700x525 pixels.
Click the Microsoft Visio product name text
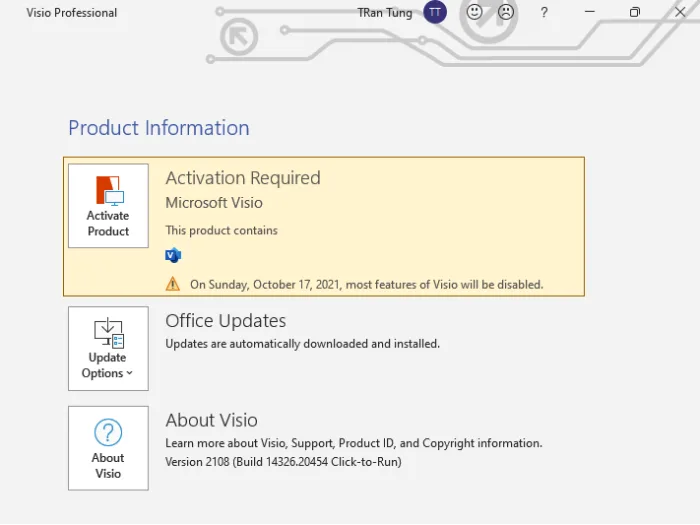(x=214, y=203)
